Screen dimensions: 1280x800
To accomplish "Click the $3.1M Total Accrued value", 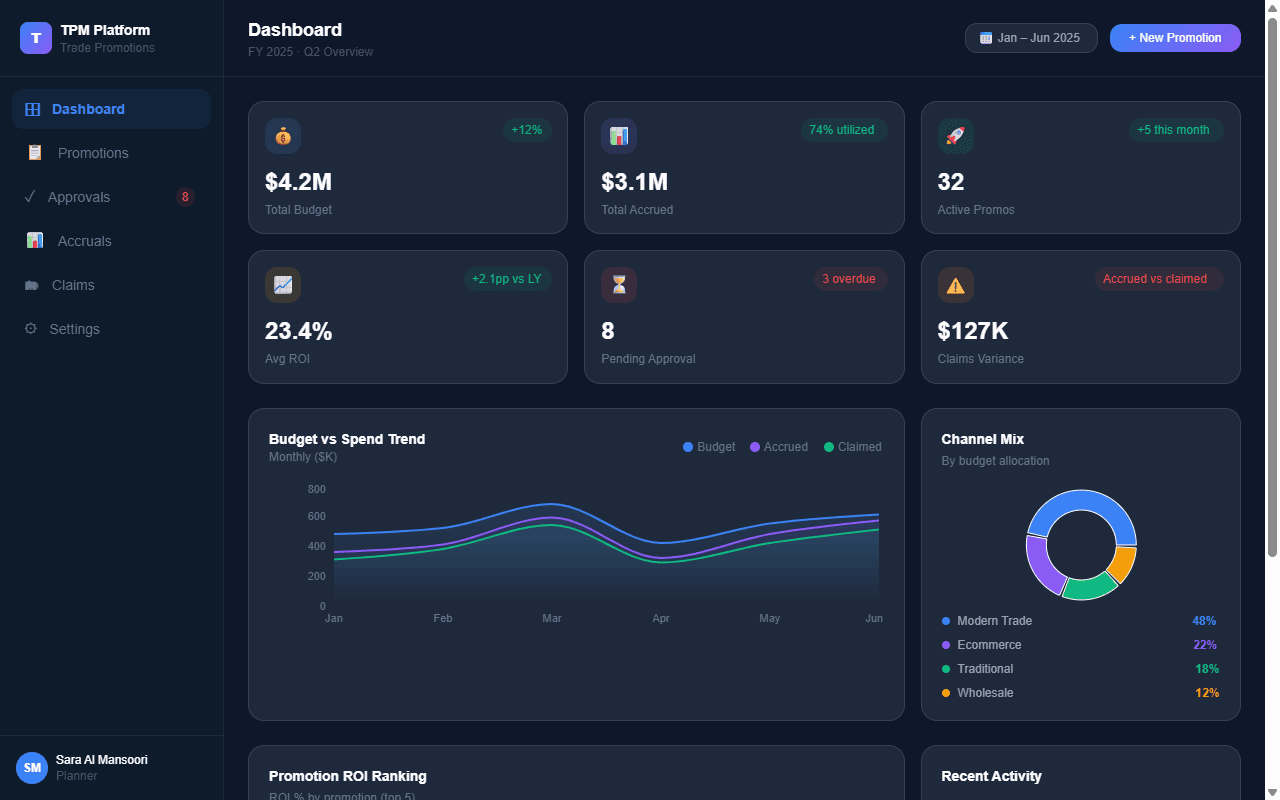I will tap(634, 182).
